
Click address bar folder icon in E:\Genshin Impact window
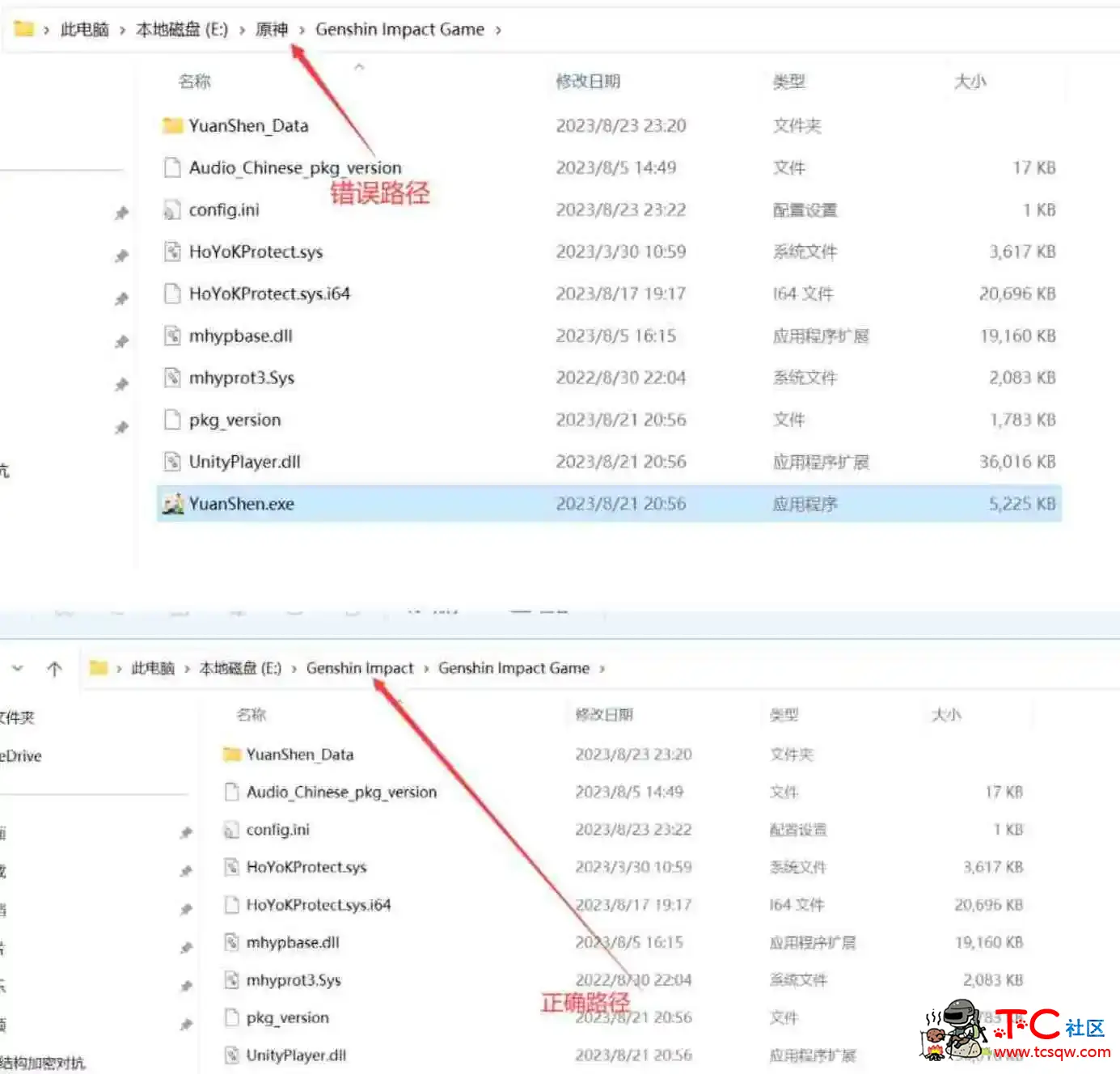(x=99, y=668)
